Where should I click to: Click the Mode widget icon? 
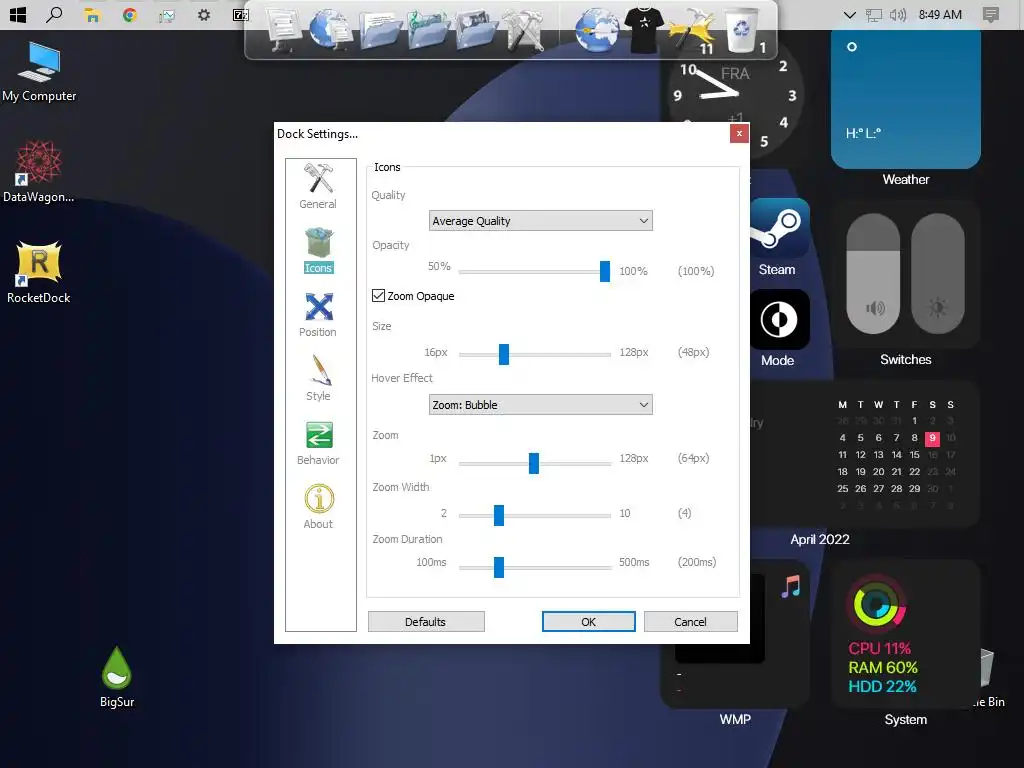coord(779,320)
